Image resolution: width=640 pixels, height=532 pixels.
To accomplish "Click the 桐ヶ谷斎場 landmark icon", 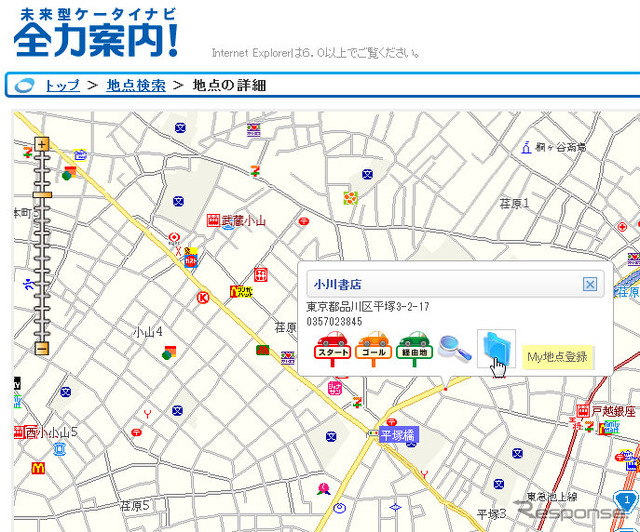I will [x=527, y=147].
